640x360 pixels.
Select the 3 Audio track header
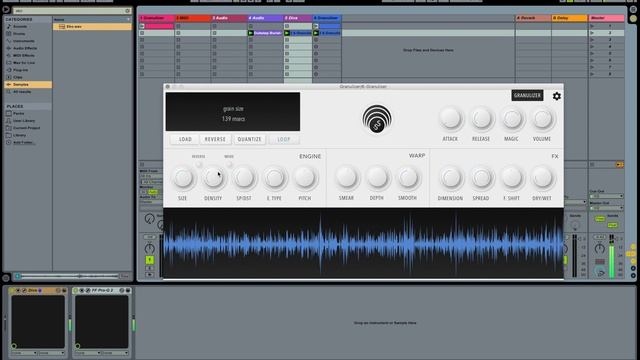coord(229,18)
